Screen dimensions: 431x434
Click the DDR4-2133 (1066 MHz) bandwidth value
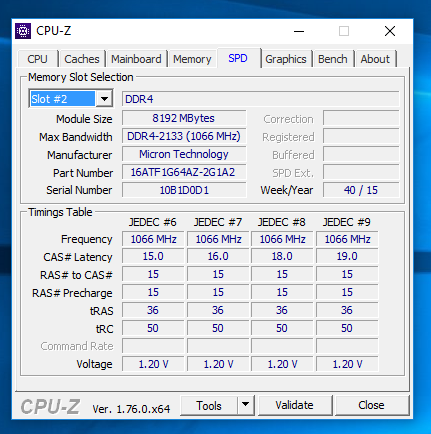pyautogui.click(x=184, y=136)
